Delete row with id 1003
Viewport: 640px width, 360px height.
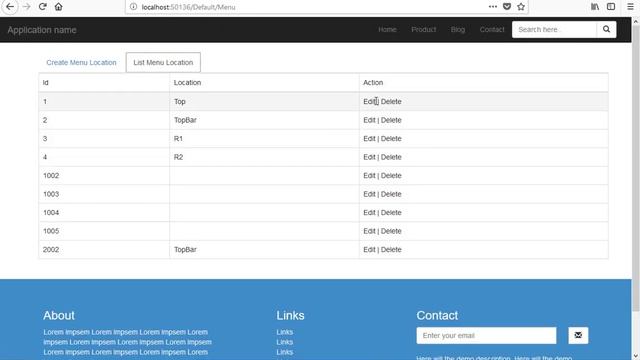pos(391,194)
